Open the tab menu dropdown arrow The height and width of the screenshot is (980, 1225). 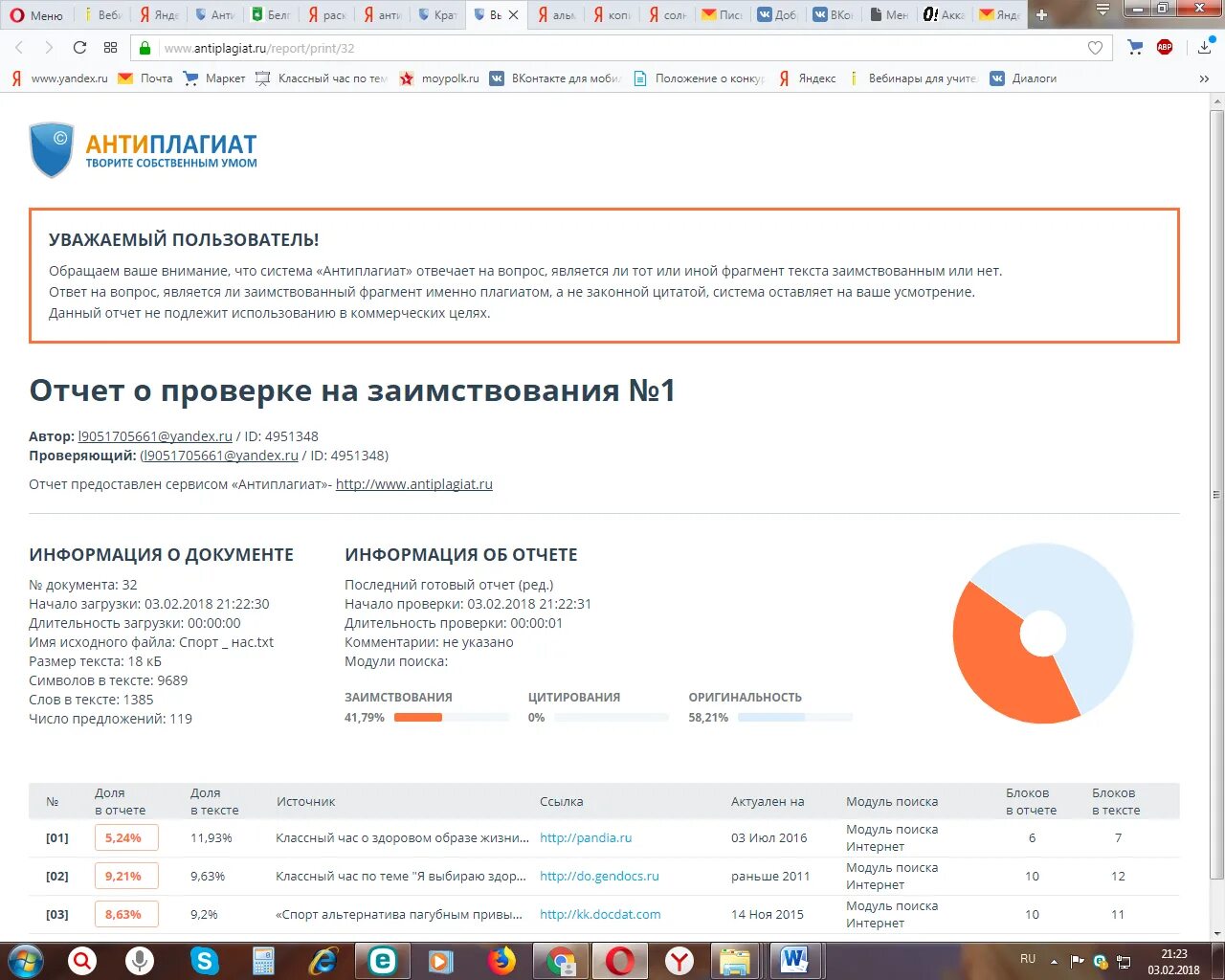point(1103,10)
